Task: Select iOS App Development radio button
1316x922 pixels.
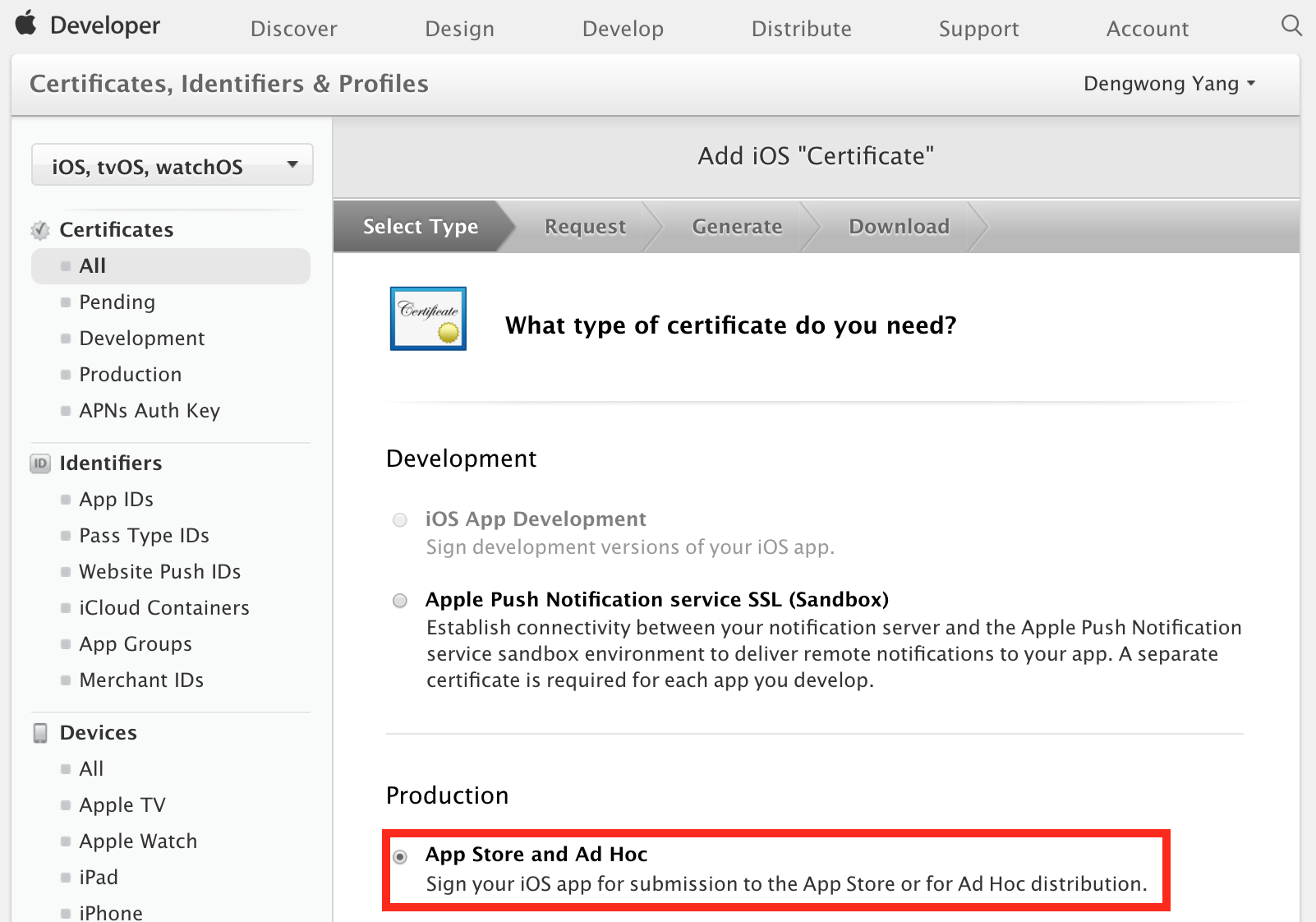Action: 400,520
